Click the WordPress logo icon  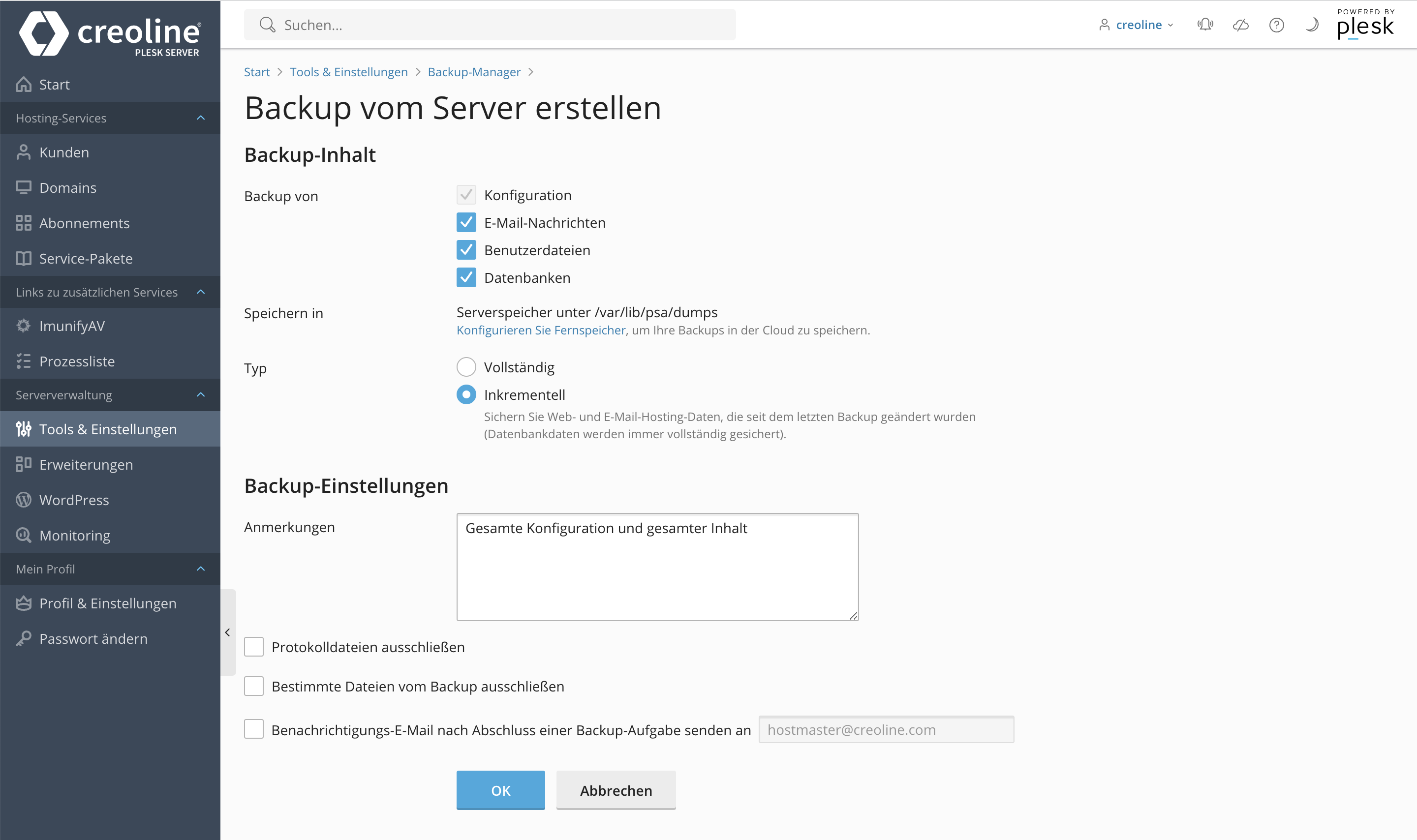click(23, 500)
